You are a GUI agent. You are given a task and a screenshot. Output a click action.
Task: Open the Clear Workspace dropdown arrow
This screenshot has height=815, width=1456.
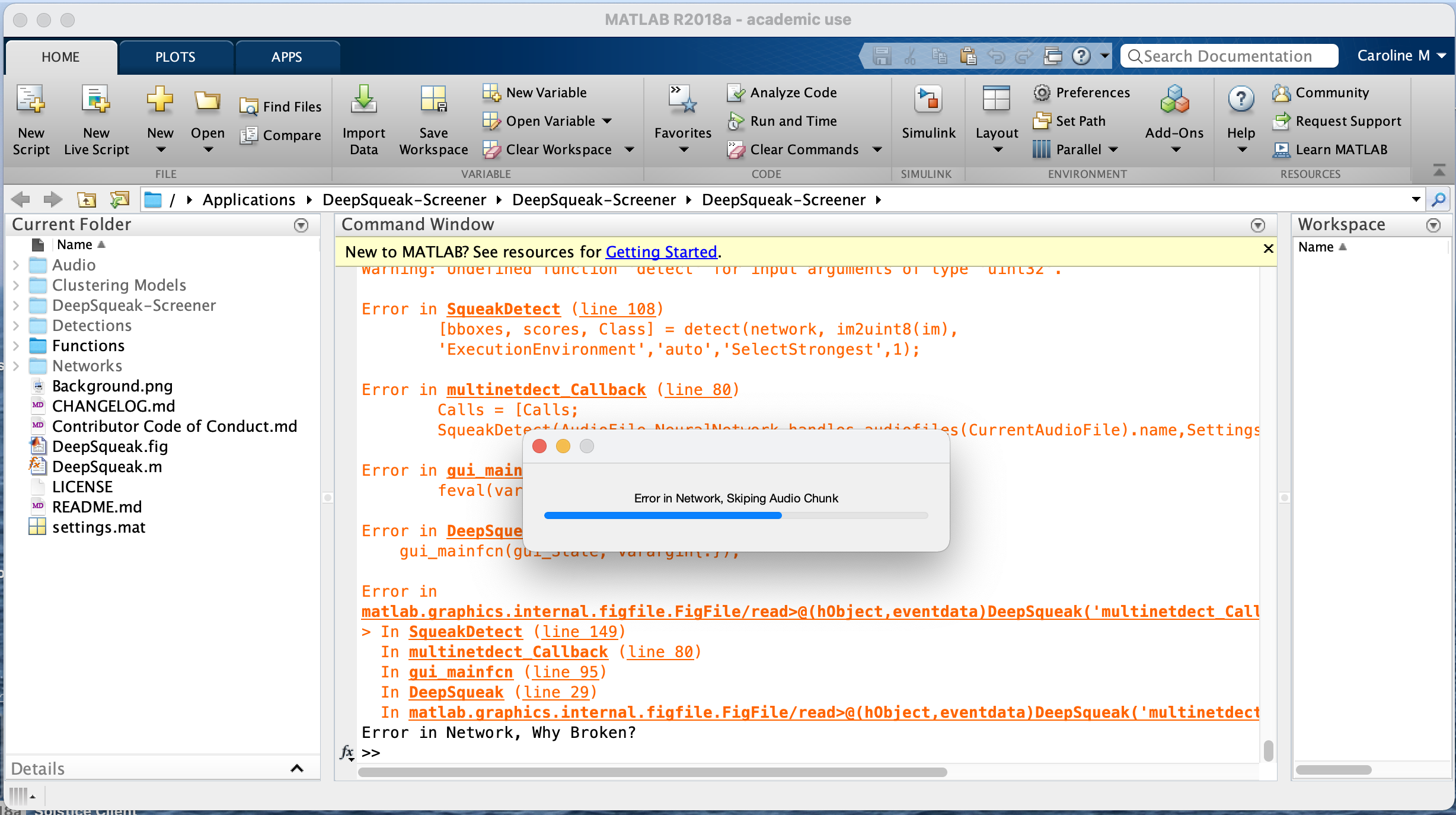tap(630, 149)
